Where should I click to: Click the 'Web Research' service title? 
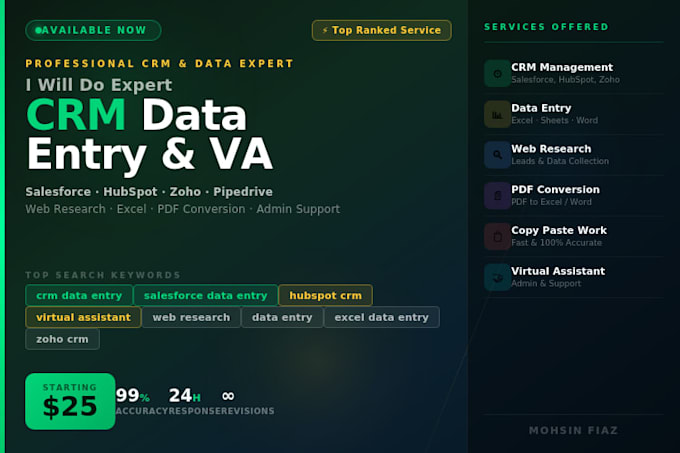tap(551, 149)
